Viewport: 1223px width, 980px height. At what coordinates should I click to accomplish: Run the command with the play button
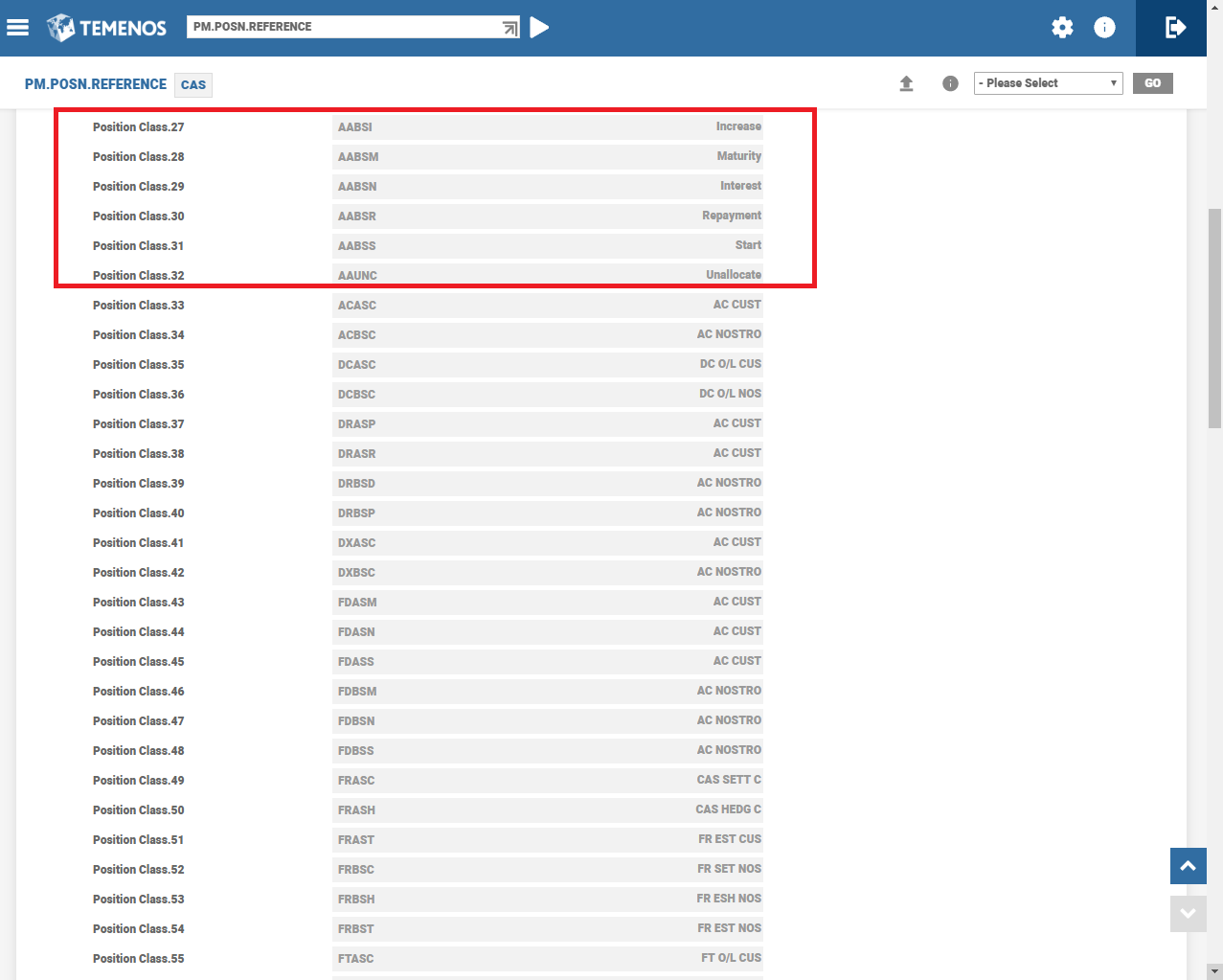tap(540, 27)
